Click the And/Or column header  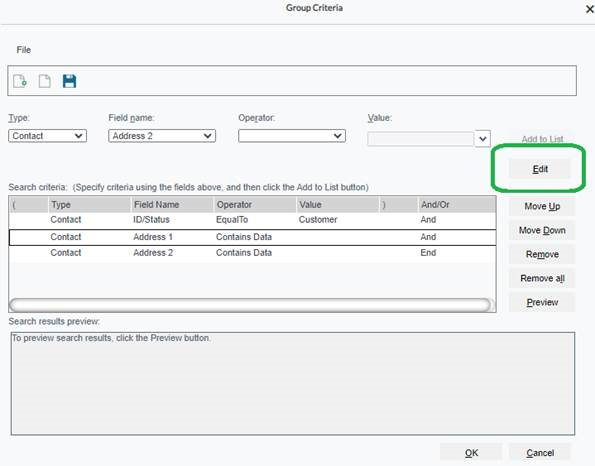(456, 205)
